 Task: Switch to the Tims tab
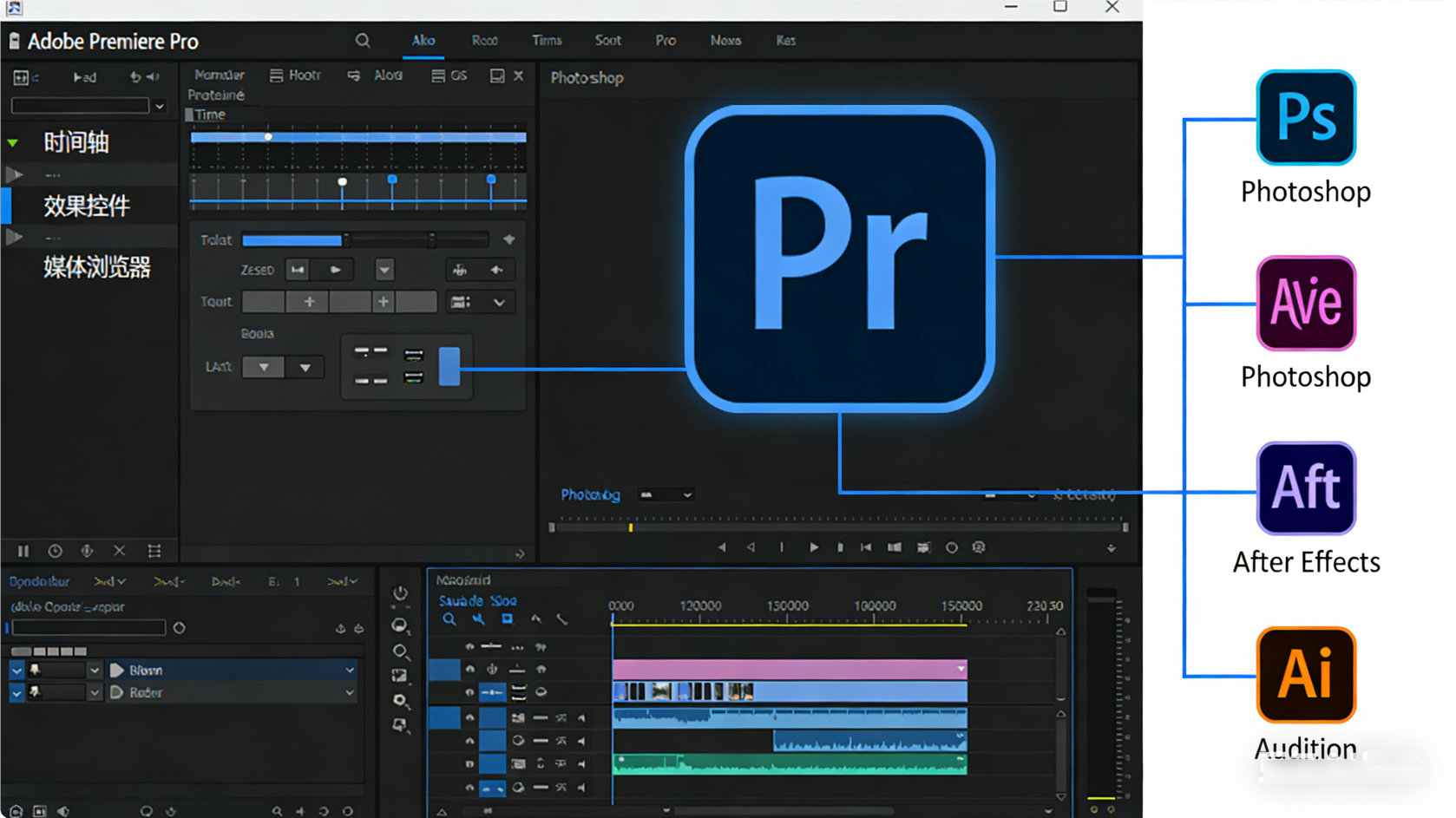[547, 41]
